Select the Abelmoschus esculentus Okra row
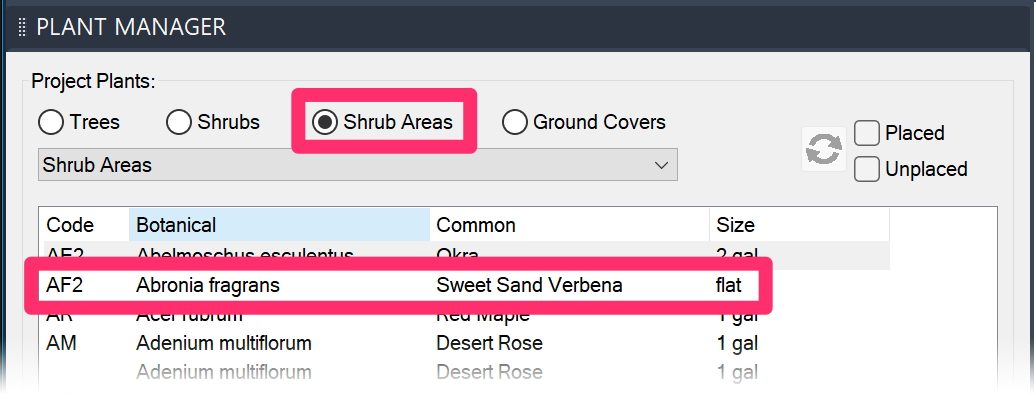This screenshot has height=400, width=1036. click(464, 255)
